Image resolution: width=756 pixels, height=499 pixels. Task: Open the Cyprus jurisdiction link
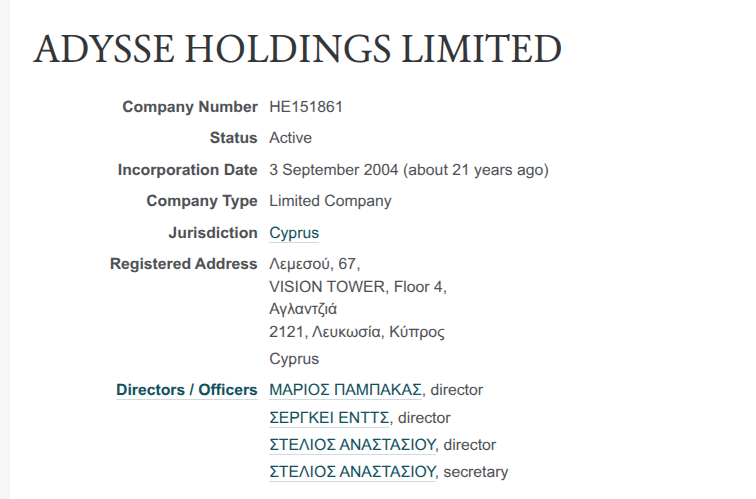pos(294,233)
